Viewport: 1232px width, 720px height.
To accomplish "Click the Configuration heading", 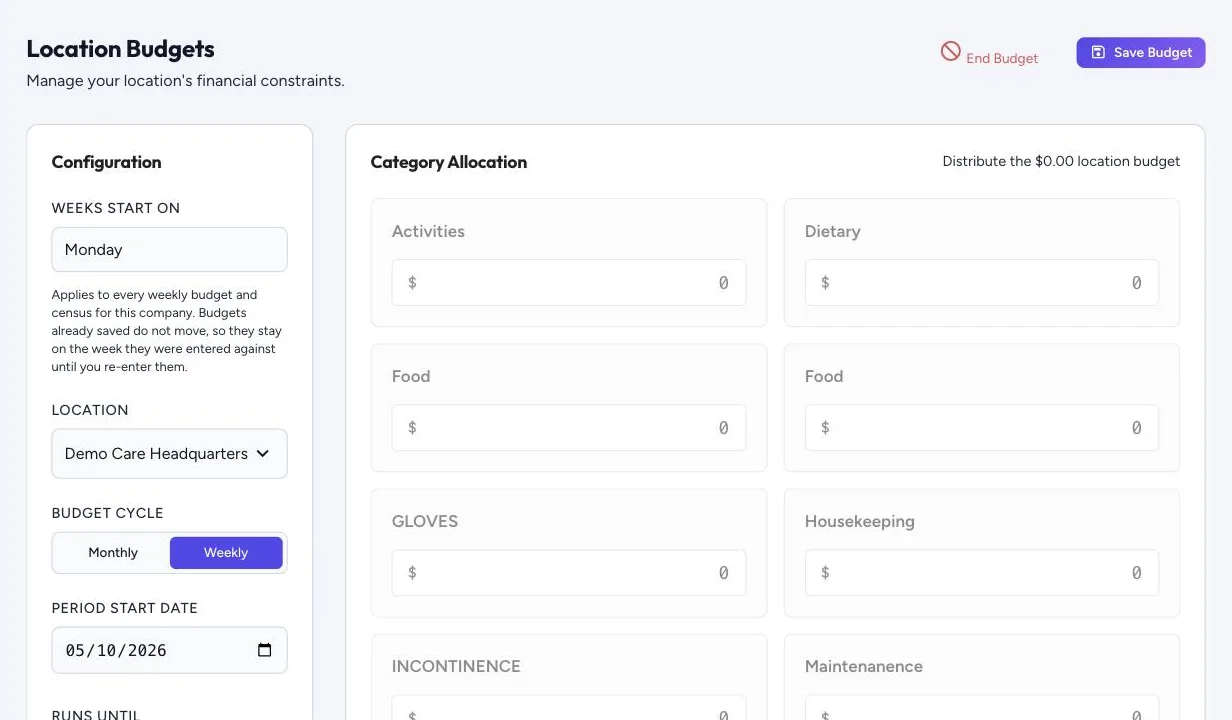I will (106, 162).
